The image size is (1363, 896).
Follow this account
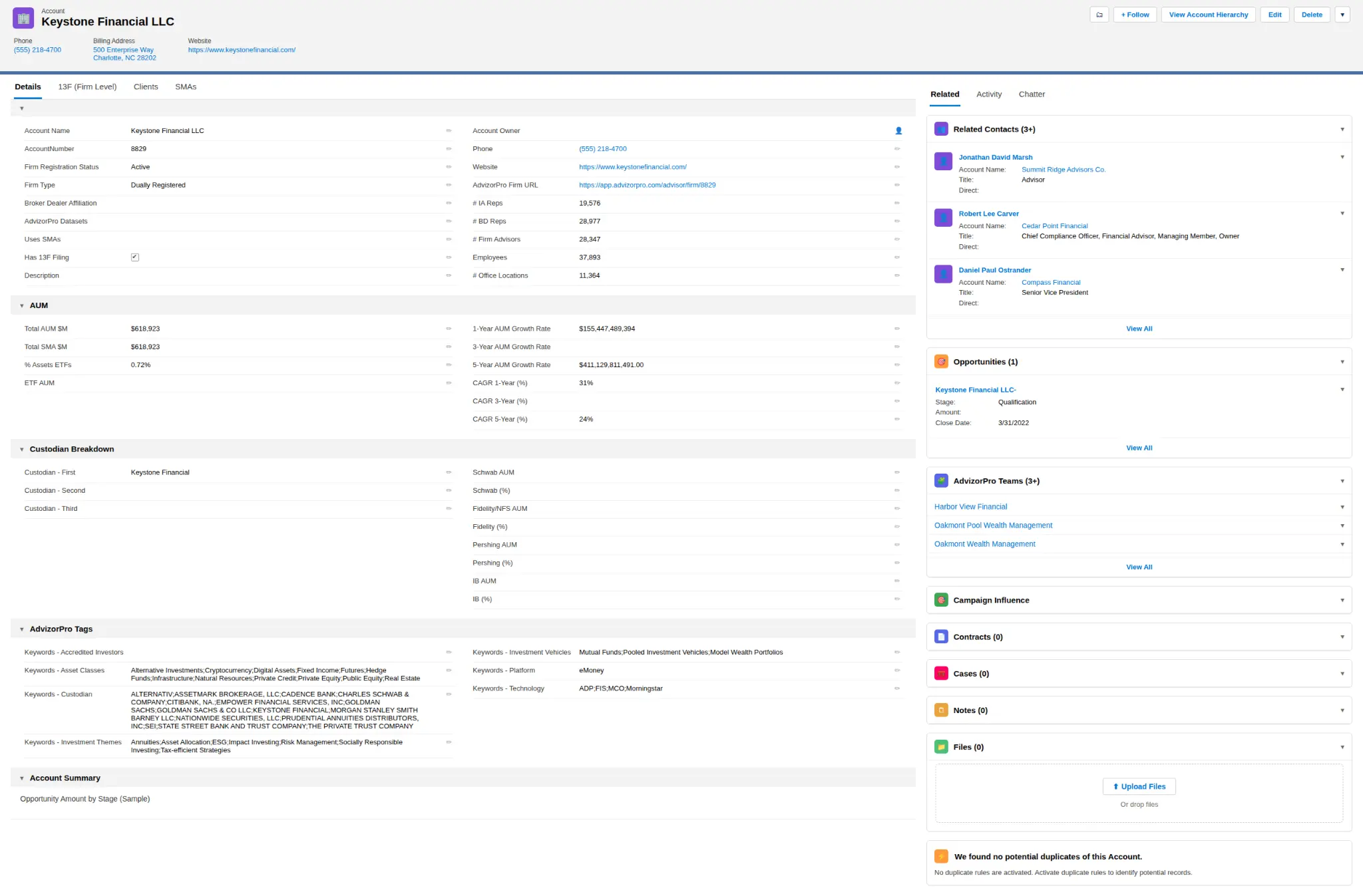(1135, 15)
